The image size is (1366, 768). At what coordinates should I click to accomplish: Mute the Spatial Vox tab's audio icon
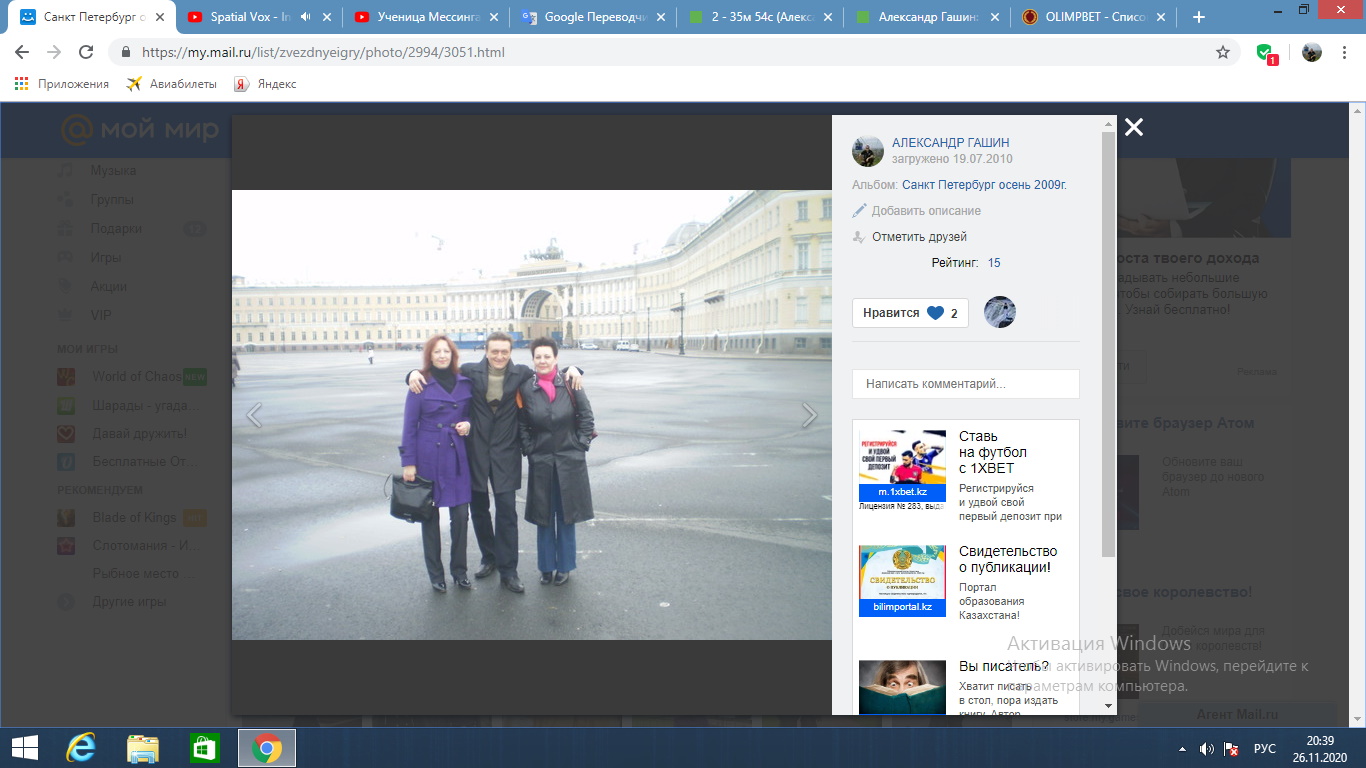[305, 17]
